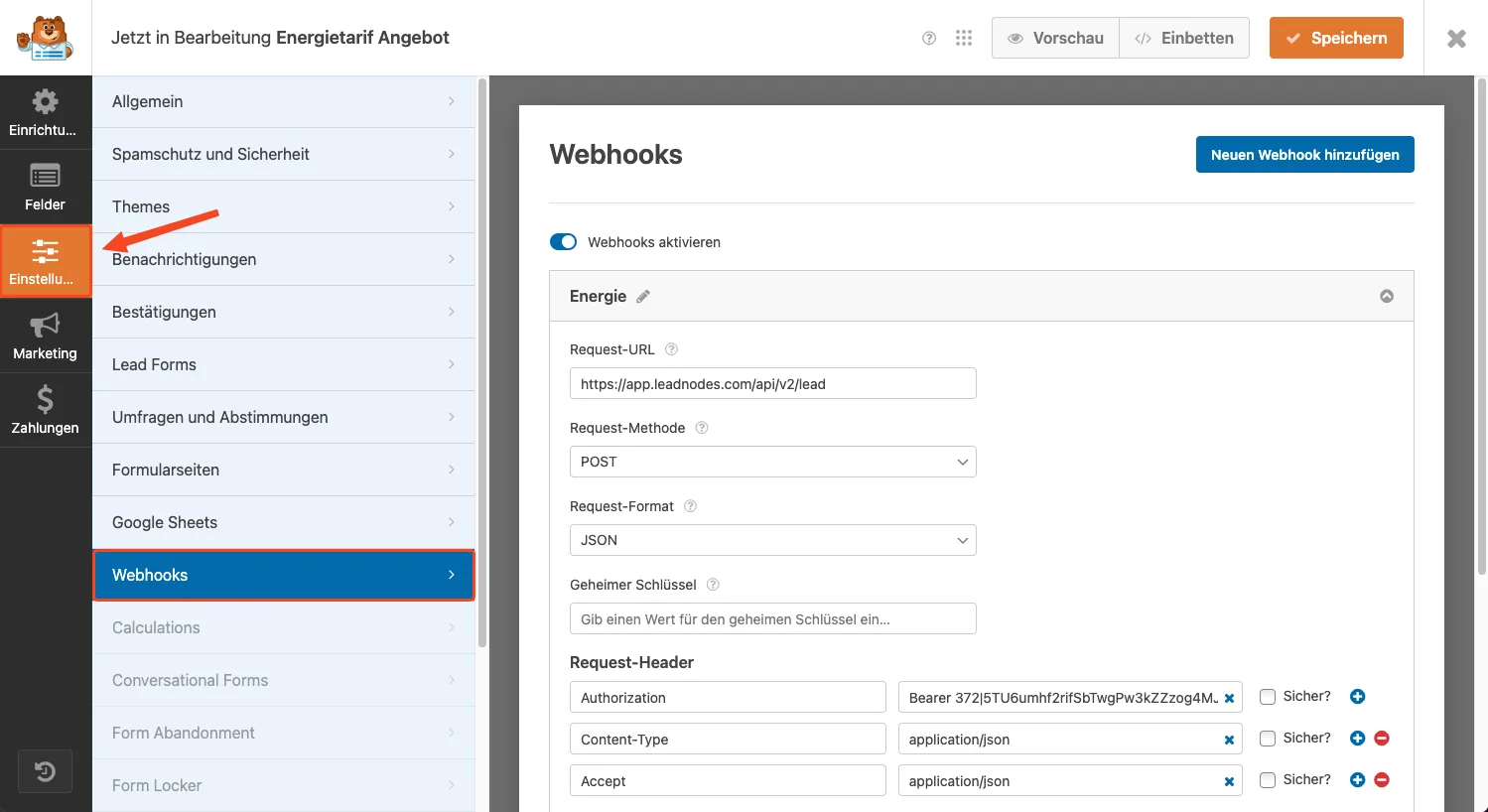Clear the Authorization header value
This screenshot has height=812, width=1488.
pyautogui.click(x=1229, y=698)
